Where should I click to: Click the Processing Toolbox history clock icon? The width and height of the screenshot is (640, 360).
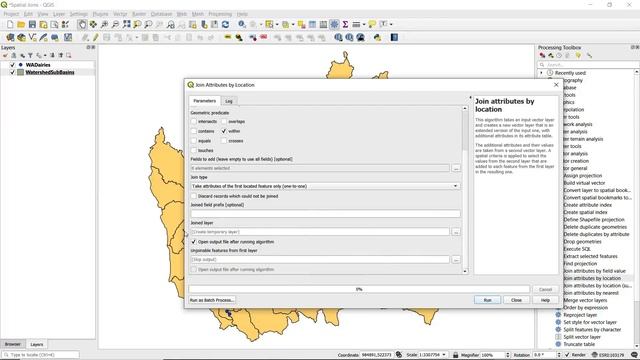click(559, 56)
